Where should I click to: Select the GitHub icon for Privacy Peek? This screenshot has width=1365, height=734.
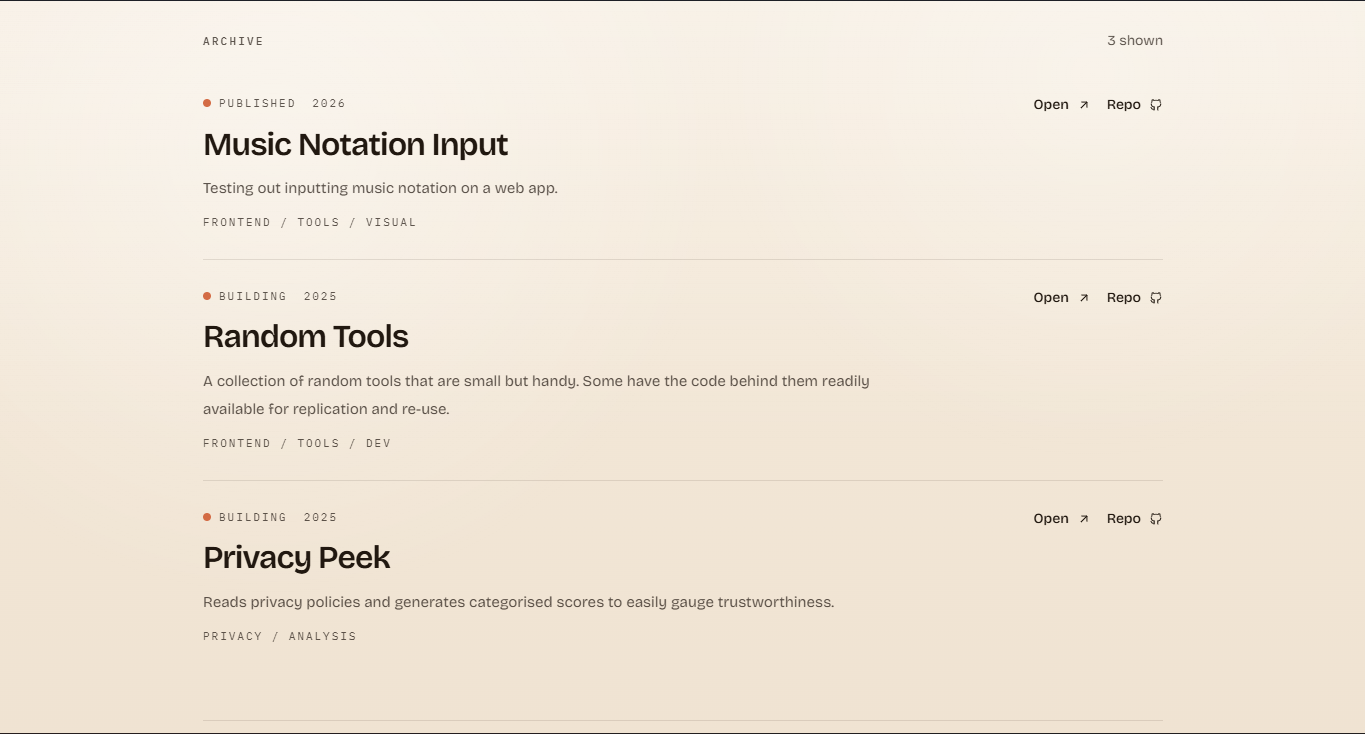(x=1156, y=519)
